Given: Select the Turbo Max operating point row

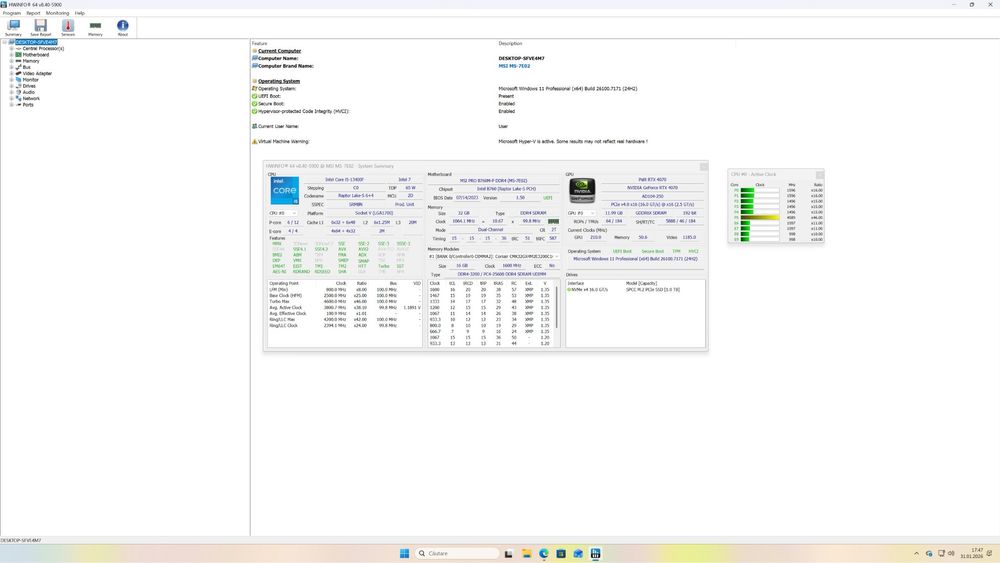Looking at the screenshot, I should point(344,302).
